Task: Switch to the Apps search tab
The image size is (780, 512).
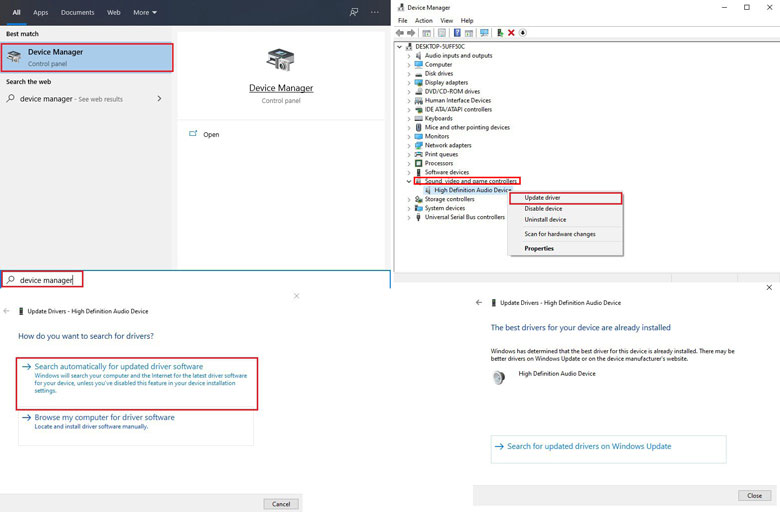Action: point(40,12)
